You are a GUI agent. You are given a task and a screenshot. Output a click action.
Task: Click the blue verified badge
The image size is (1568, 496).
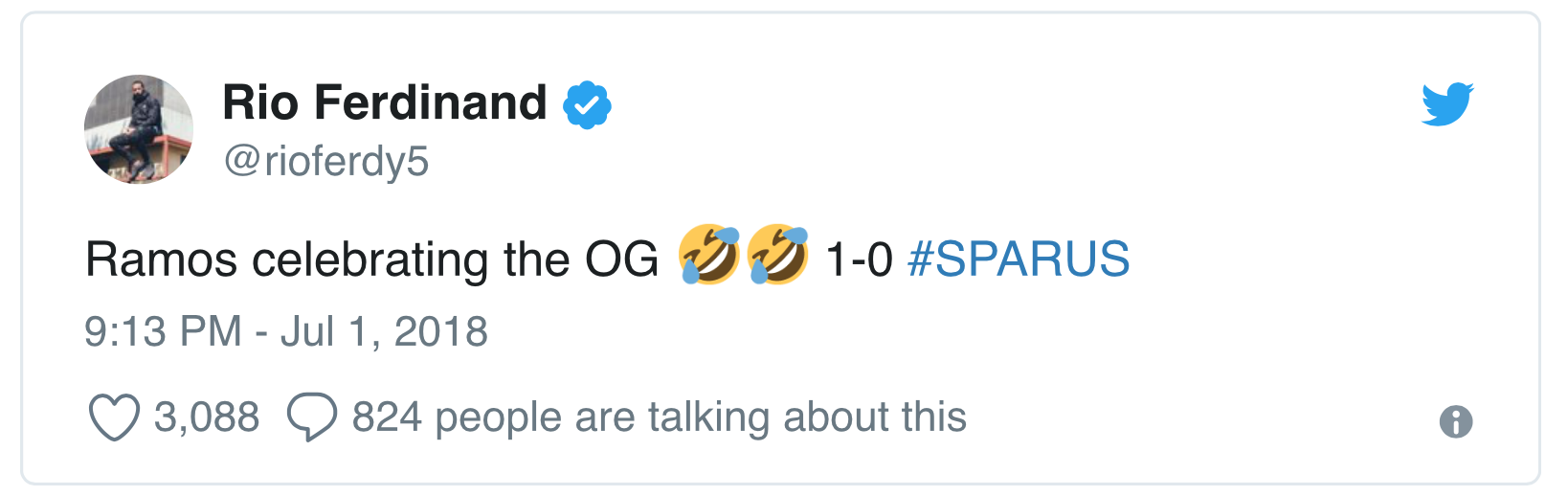[x=587, y=105]
